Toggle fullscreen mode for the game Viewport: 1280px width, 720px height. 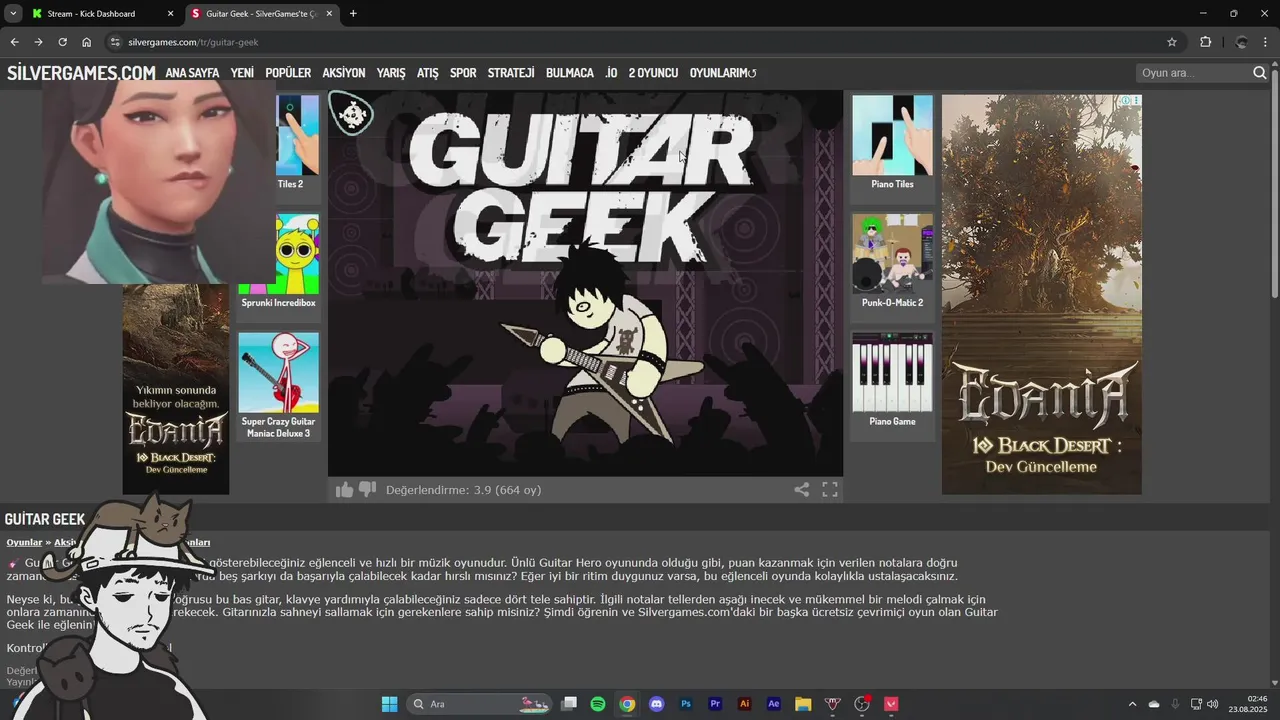tap(830, 490)
